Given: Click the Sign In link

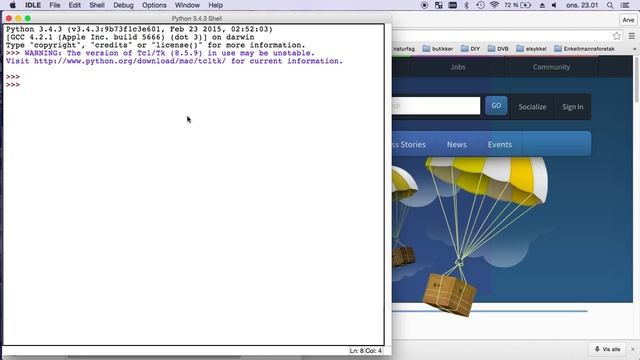Looking at the screenshot, I should pos(573,107).
